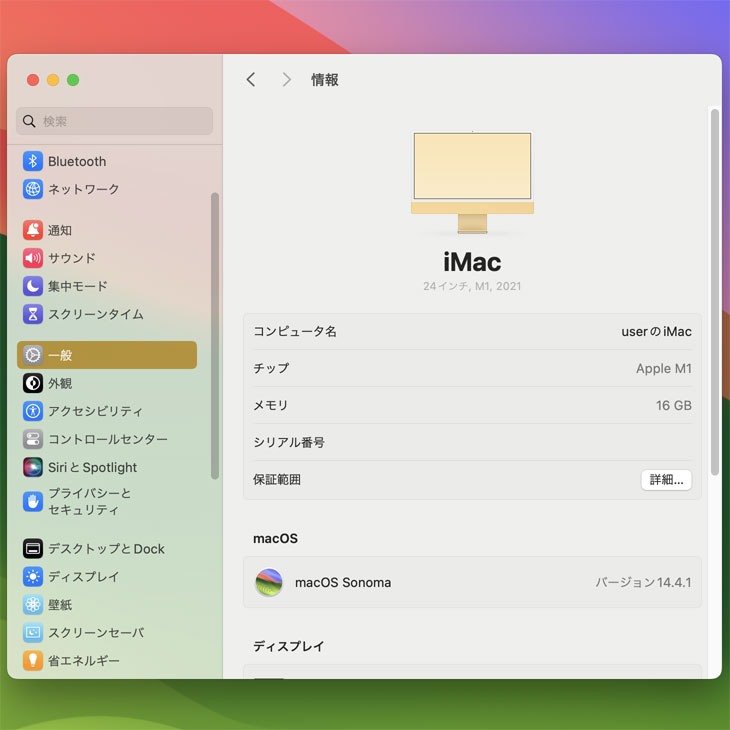This screenshot has height=730, width=730.
Task: Open プライバシーとセキュリティ hand icon
Action: coord(33,501)
